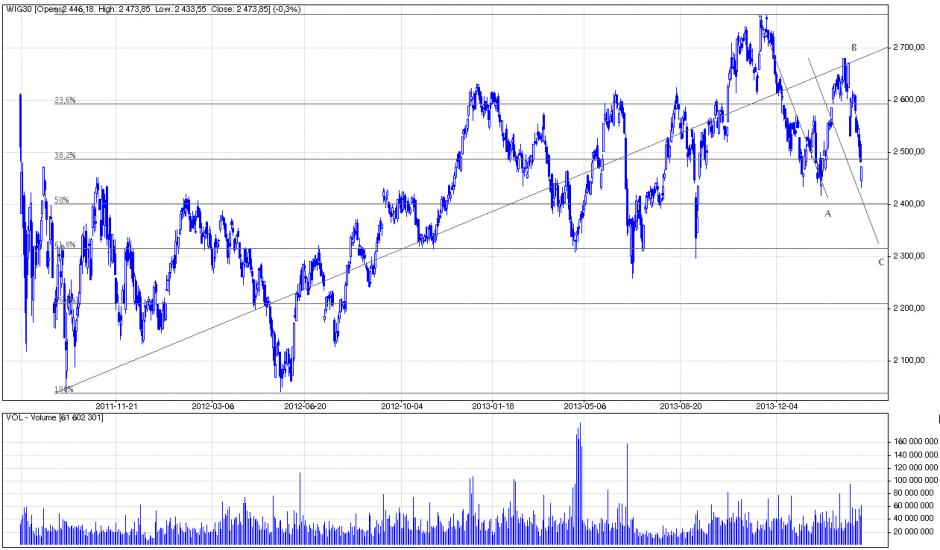Select the 2 400,00 price axis value

(912, 204)
